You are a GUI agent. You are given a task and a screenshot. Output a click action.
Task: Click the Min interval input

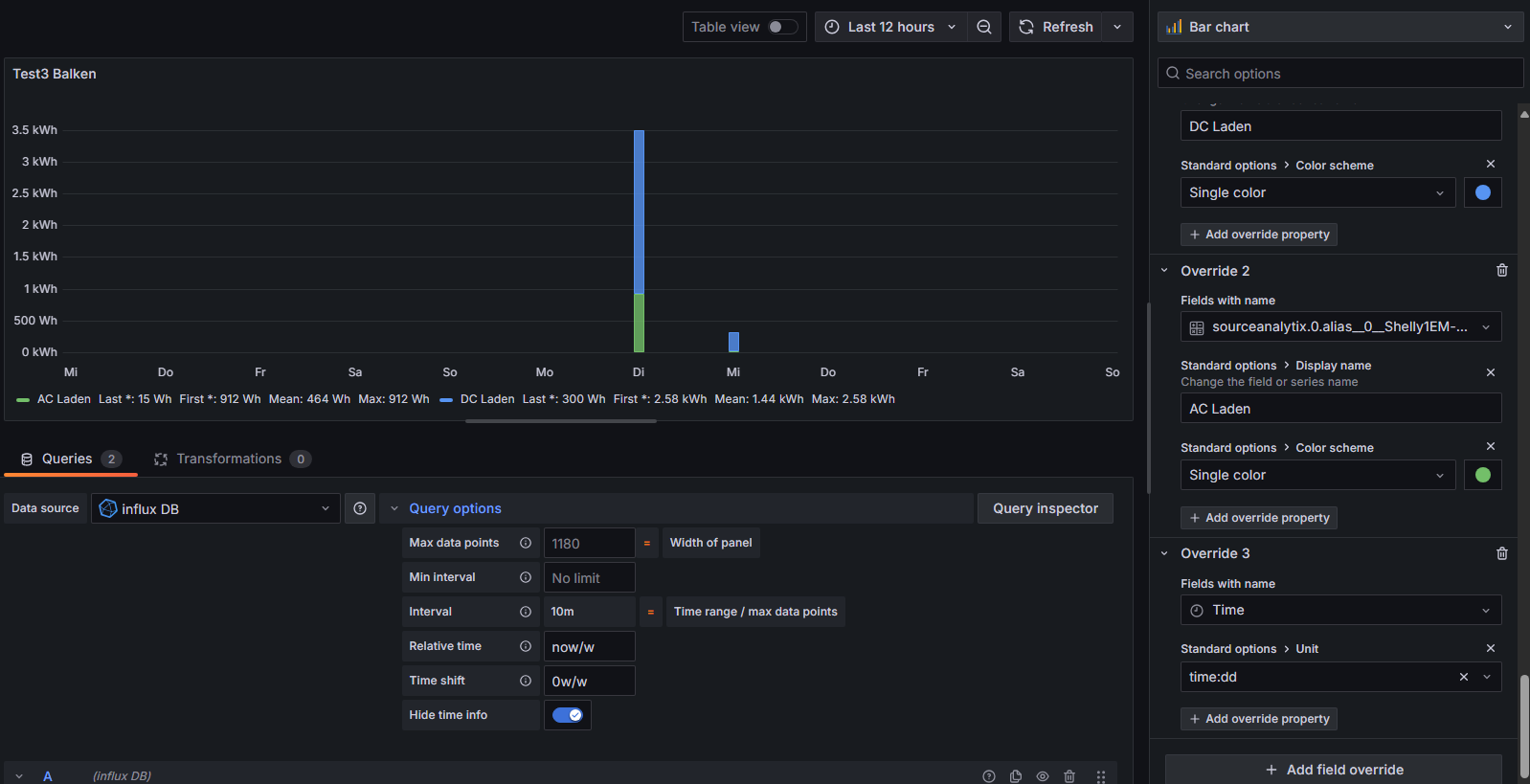click(590, 577)
